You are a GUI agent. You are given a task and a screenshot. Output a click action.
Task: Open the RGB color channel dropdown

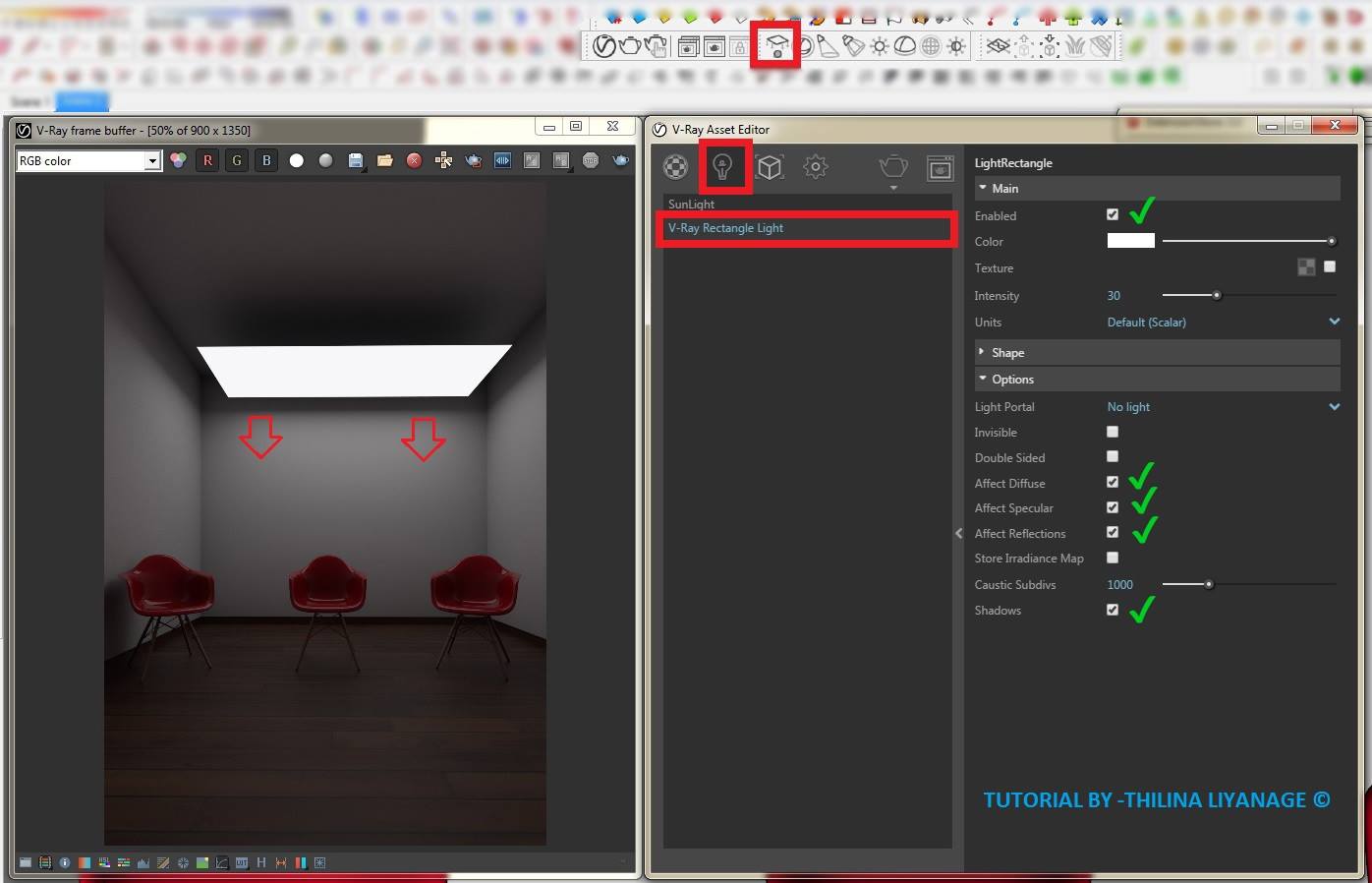tap(88, 160)
